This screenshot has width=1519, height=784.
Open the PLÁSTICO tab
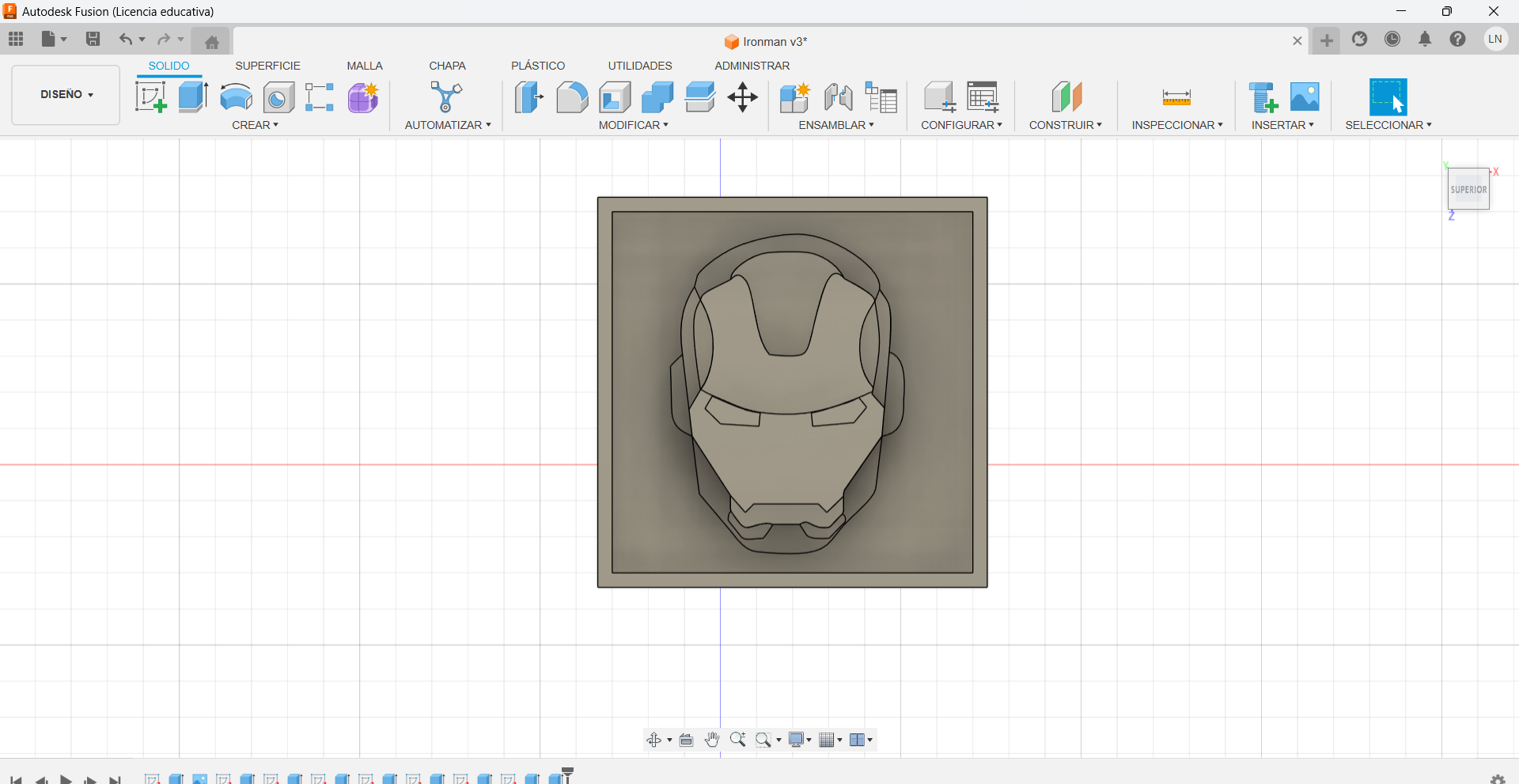tap(538, 66)
